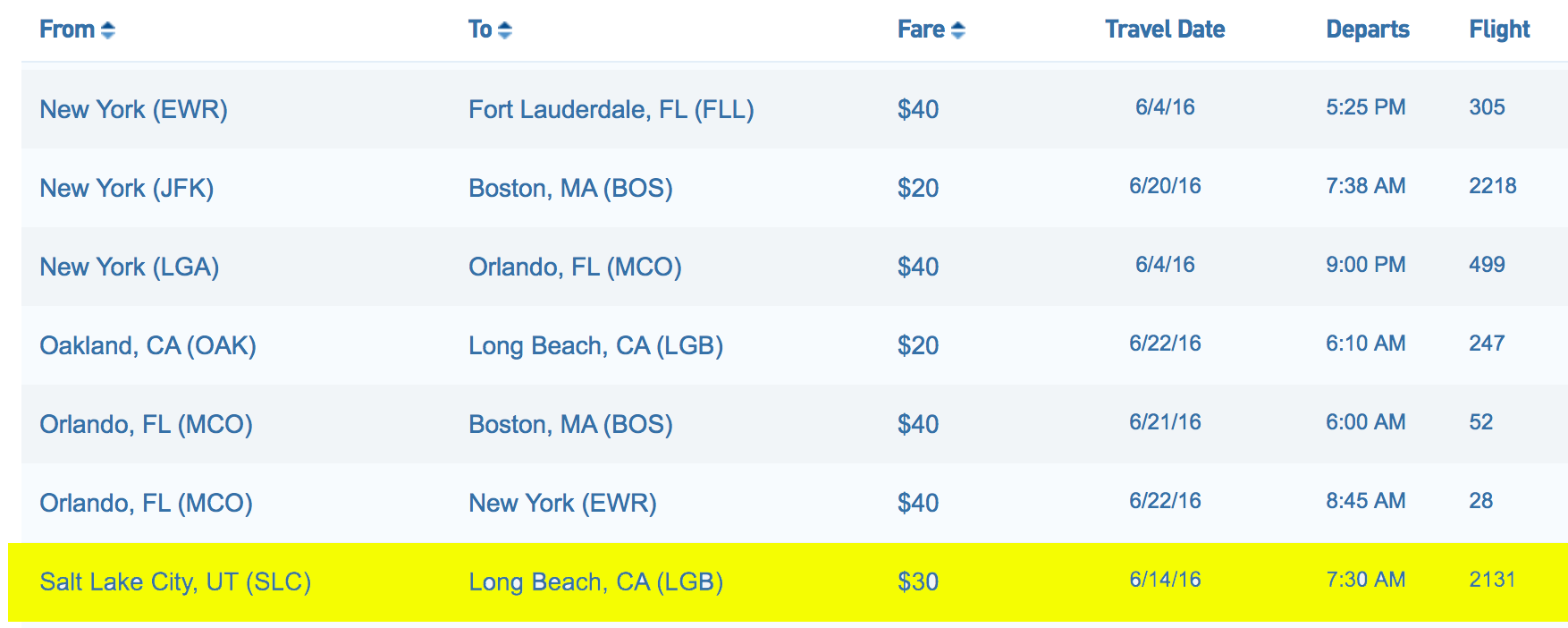Select Oakland, CA (OAK) origin

(148, 345)
